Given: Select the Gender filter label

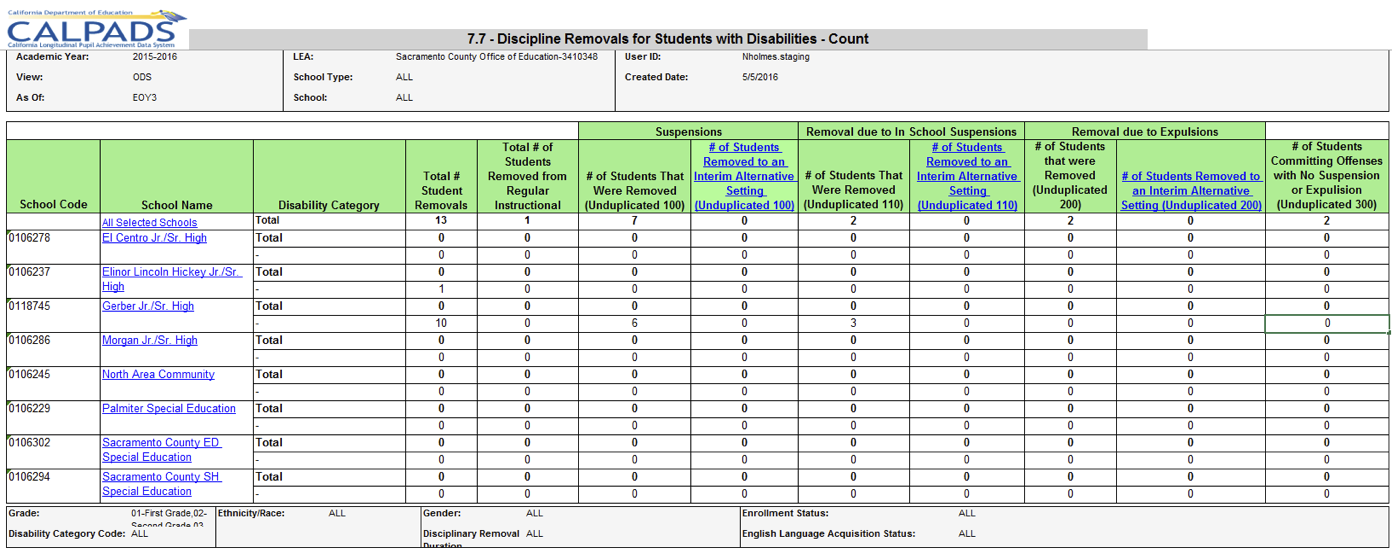Looking at the screenshot, I should [441, 513].
